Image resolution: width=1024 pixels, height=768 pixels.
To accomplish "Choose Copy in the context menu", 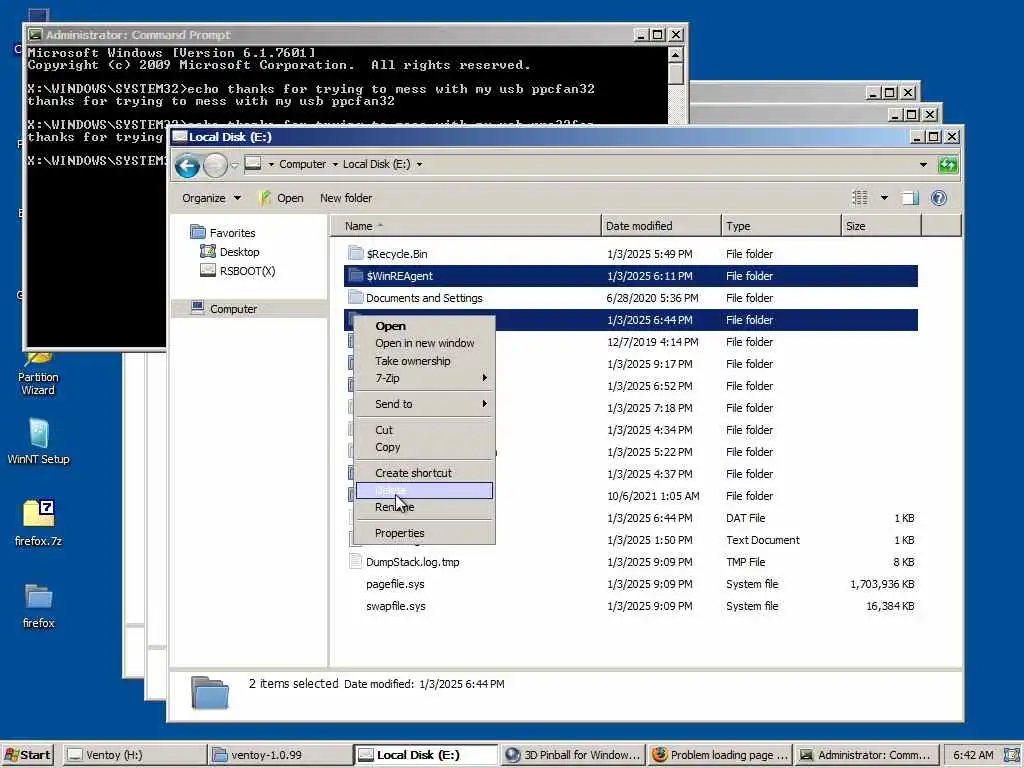I will pyautogui.click(x=424, y=447).
